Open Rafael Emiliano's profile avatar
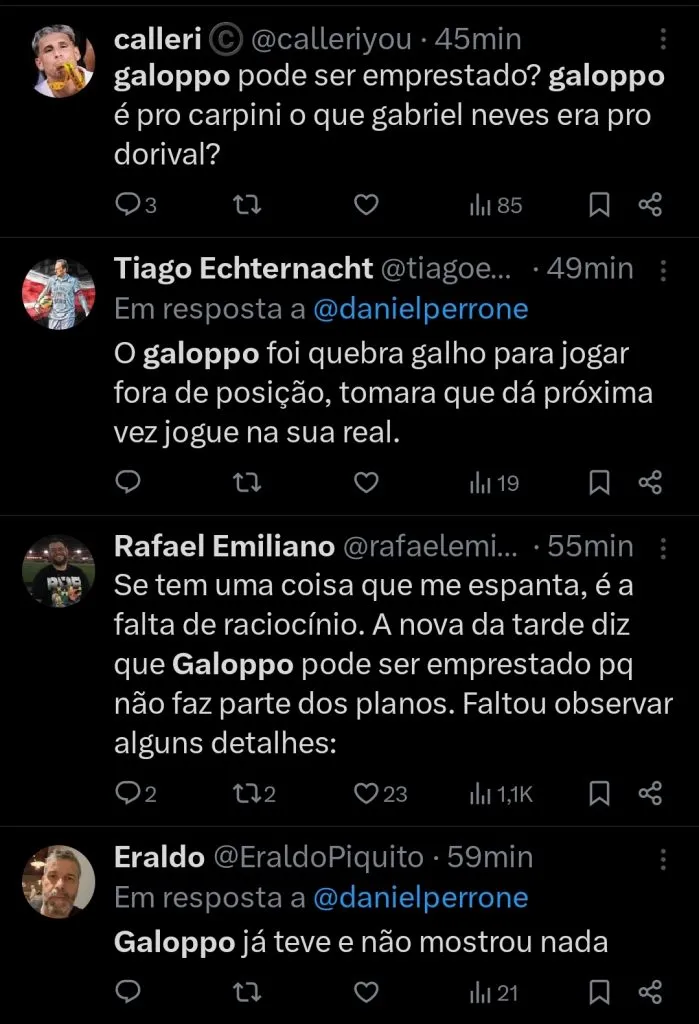Viewport: 699px width, 1024px height. point(58,570)
